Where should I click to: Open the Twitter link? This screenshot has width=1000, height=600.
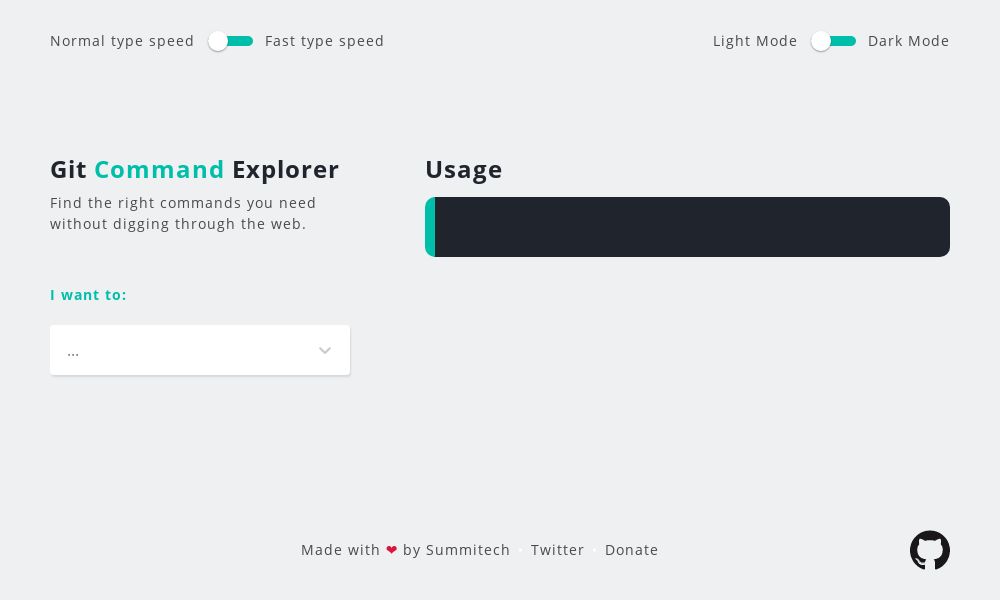[558, 549]
